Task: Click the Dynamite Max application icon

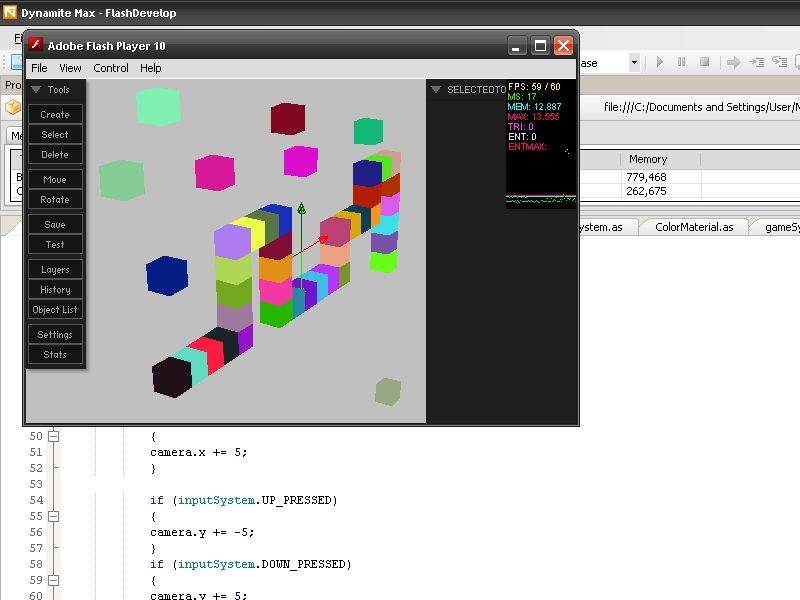Action: coord(9,10)
